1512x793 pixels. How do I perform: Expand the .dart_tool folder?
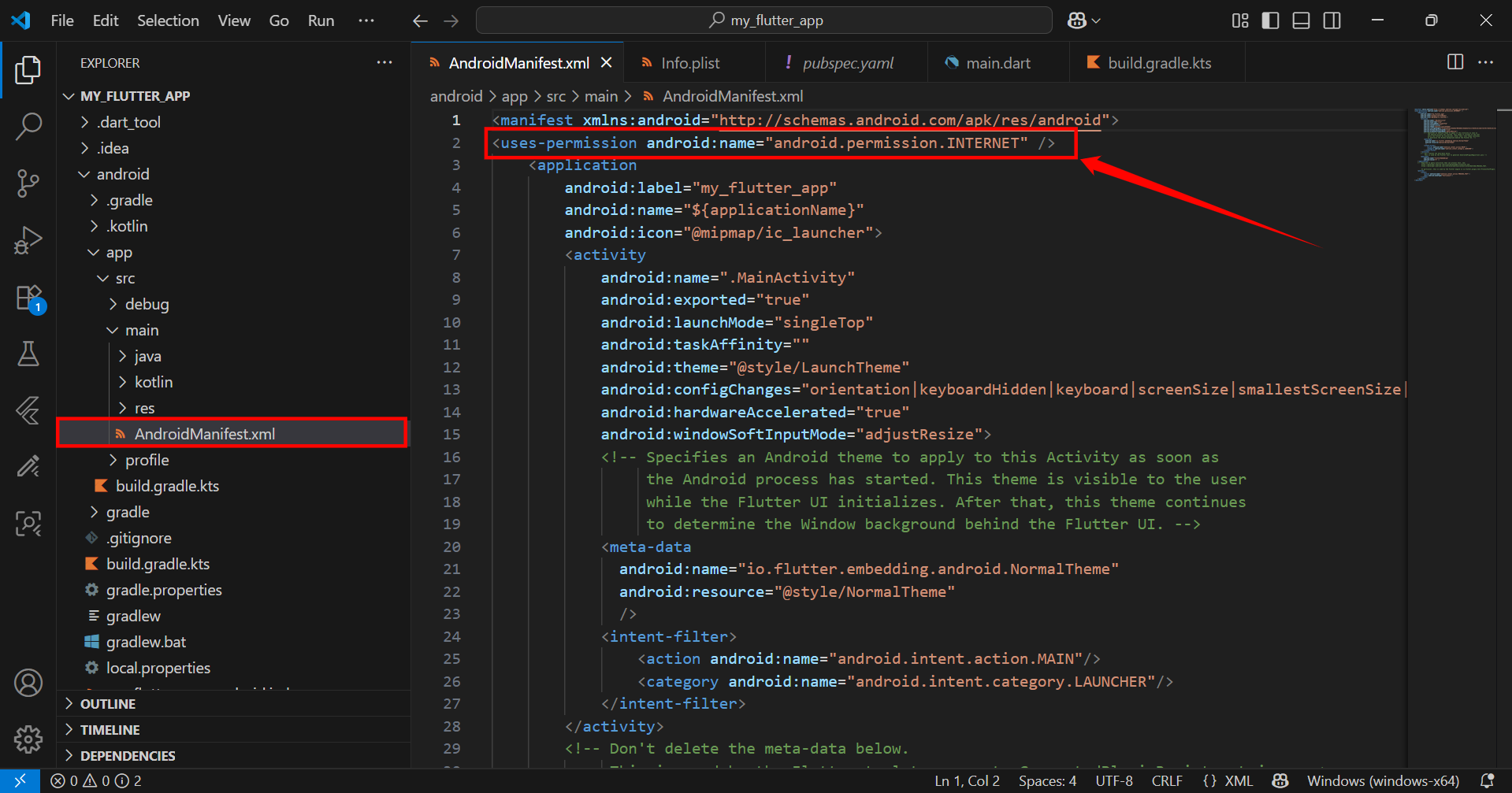coord(234,122)
